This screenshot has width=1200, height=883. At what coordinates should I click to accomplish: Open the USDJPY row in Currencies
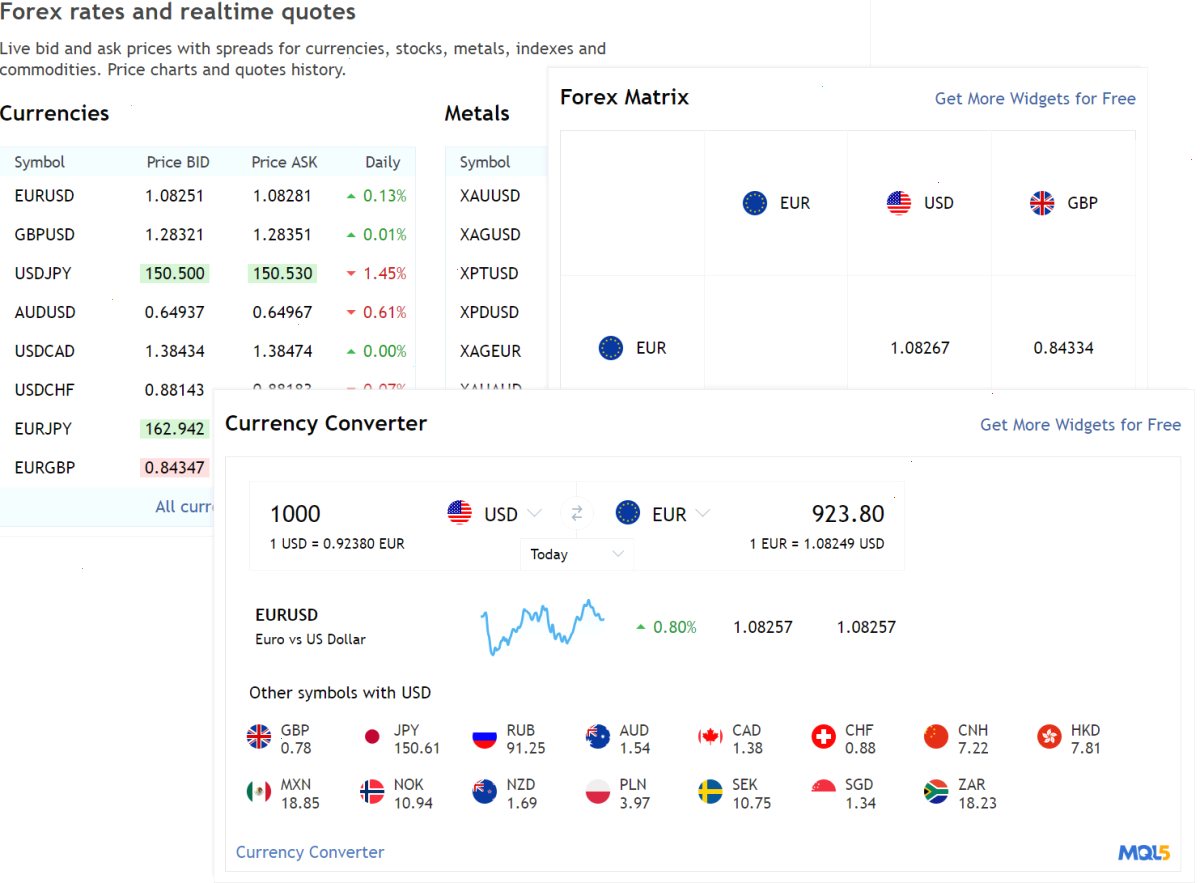click(208, 273)
